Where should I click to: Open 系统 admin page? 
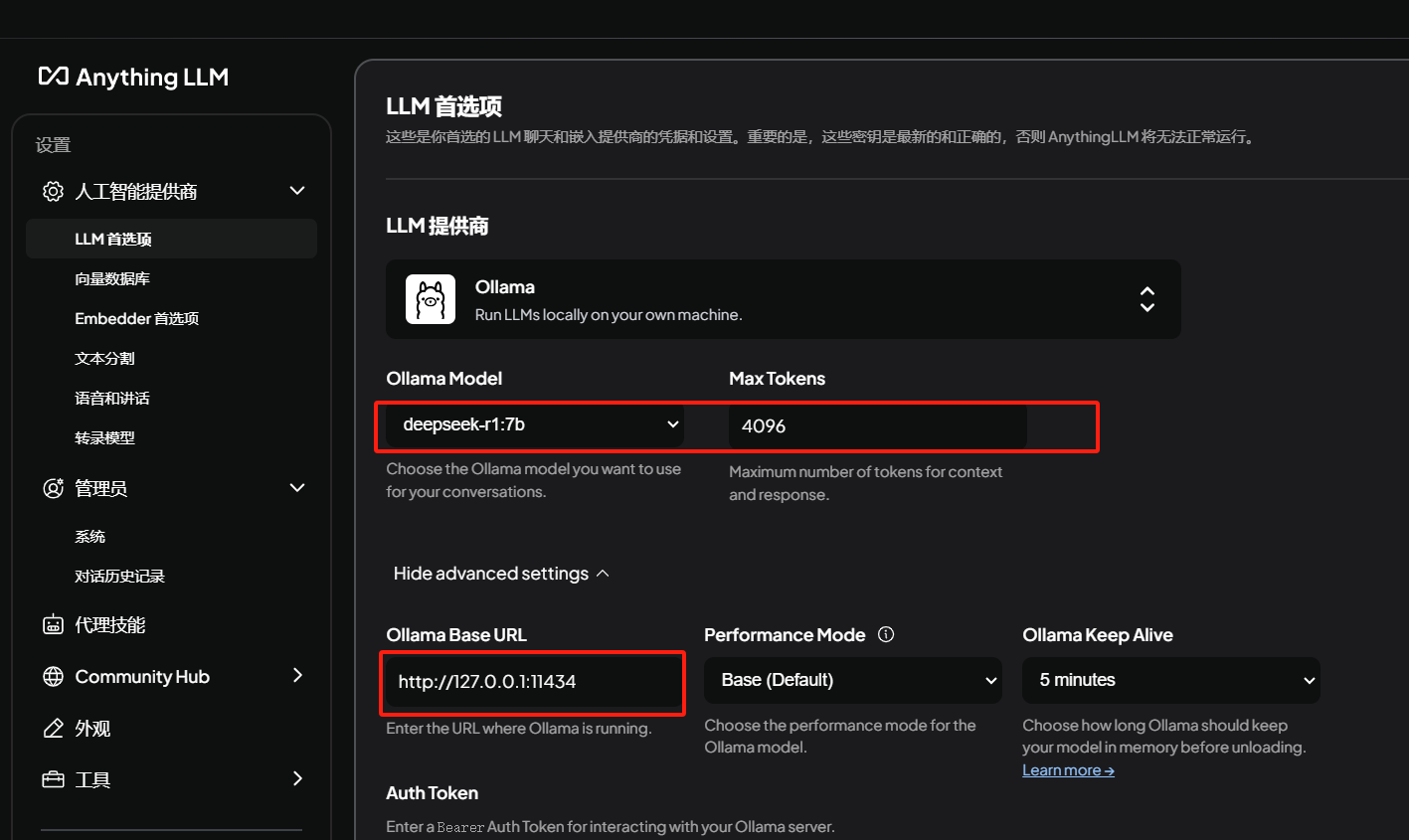(x=90, y=536)
